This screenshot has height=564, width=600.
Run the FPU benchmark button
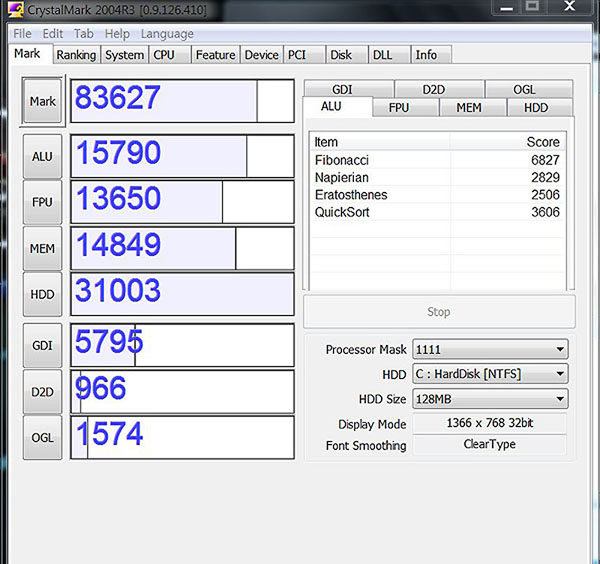click(x=42, y=202)
